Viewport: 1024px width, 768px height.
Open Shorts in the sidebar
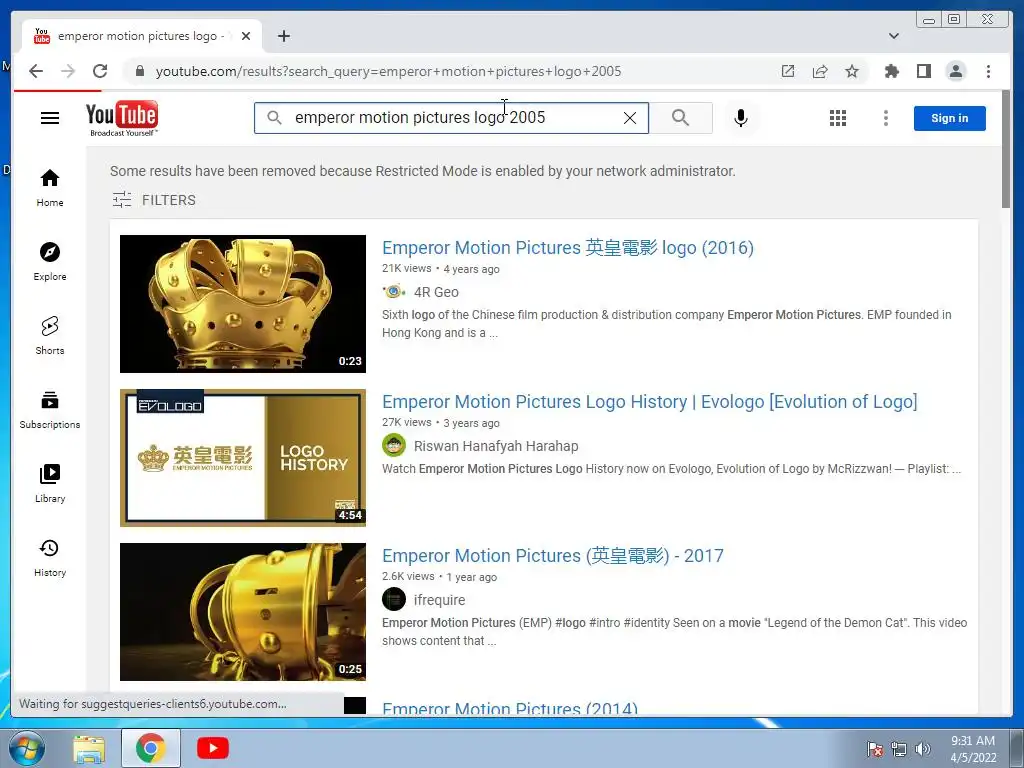(x=50, y=336)
